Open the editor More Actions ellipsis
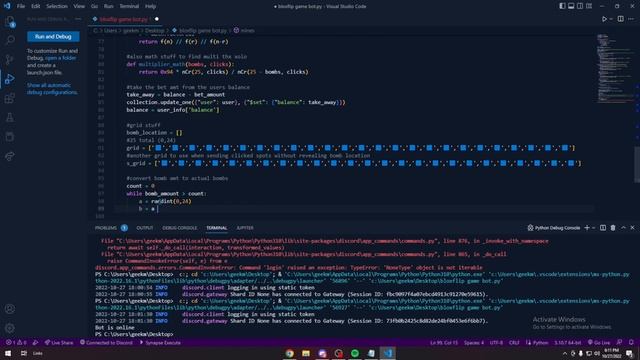Viewport: 640px width, 360px height. pos(631,19)
